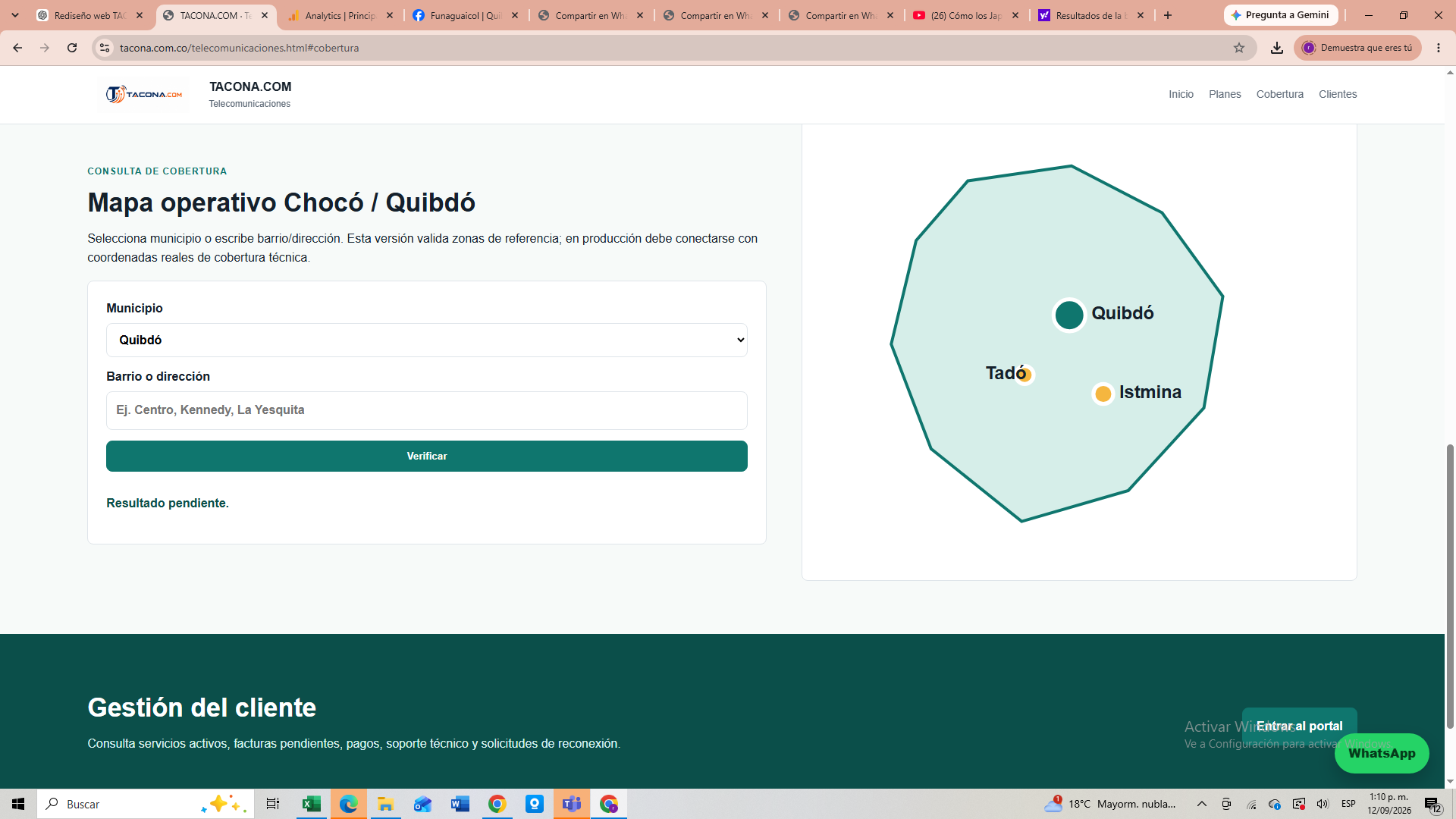1456x819 pixels.
Task: Open the weather widget showing 18°C
Action: tap(1111, 804)
